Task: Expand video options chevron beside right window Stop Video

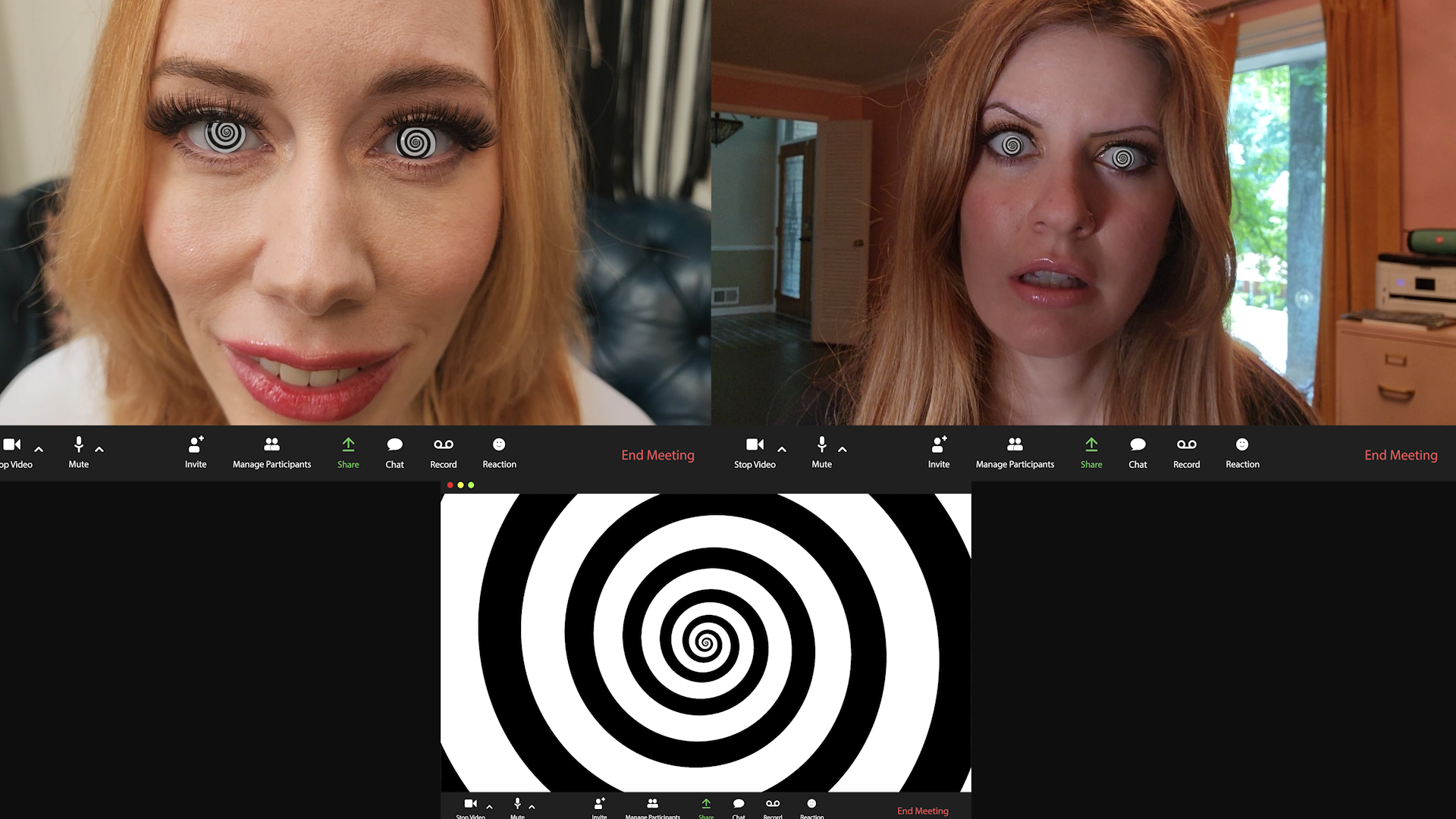Action: point(782,449)
